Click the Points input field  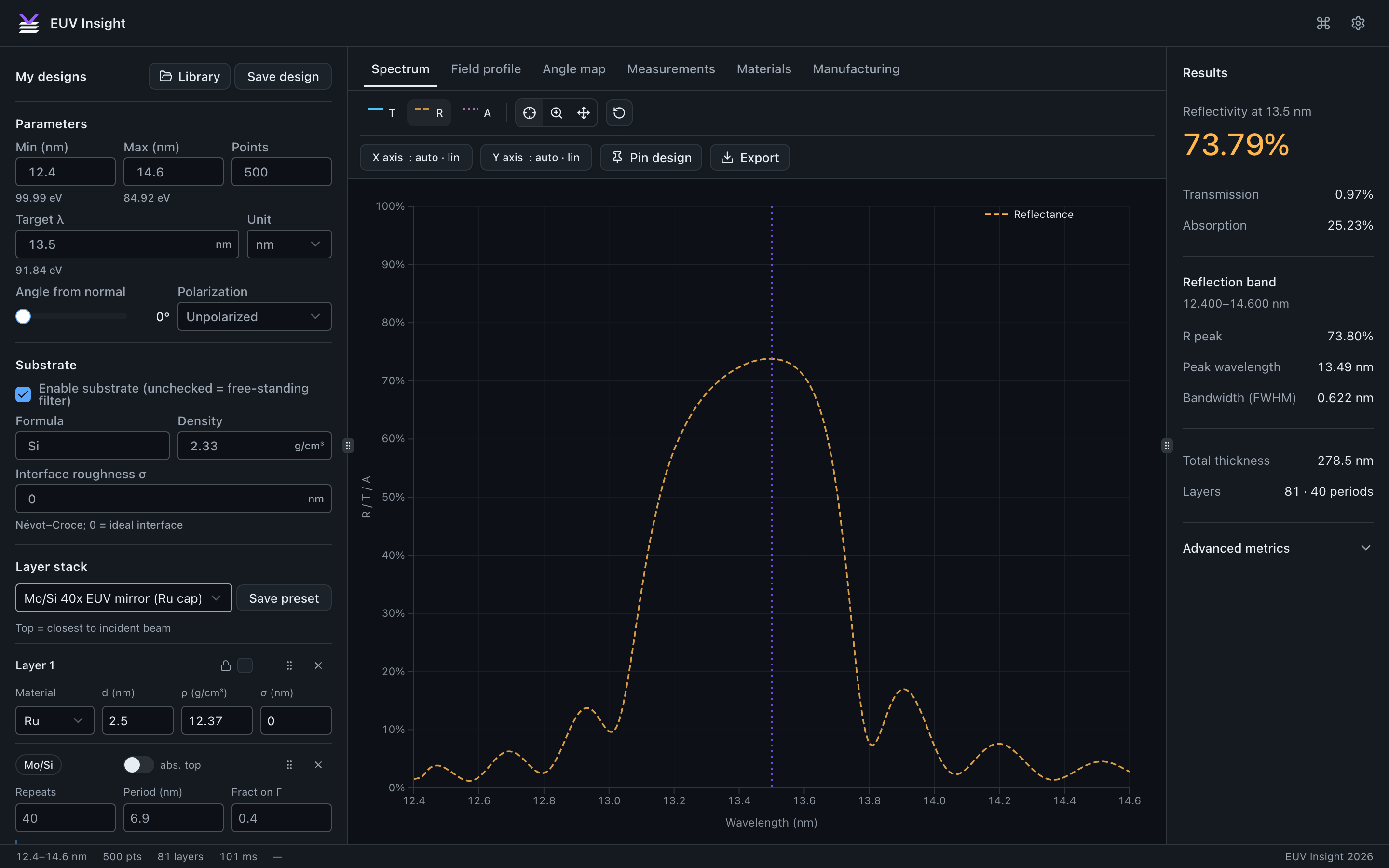(281, 172)
